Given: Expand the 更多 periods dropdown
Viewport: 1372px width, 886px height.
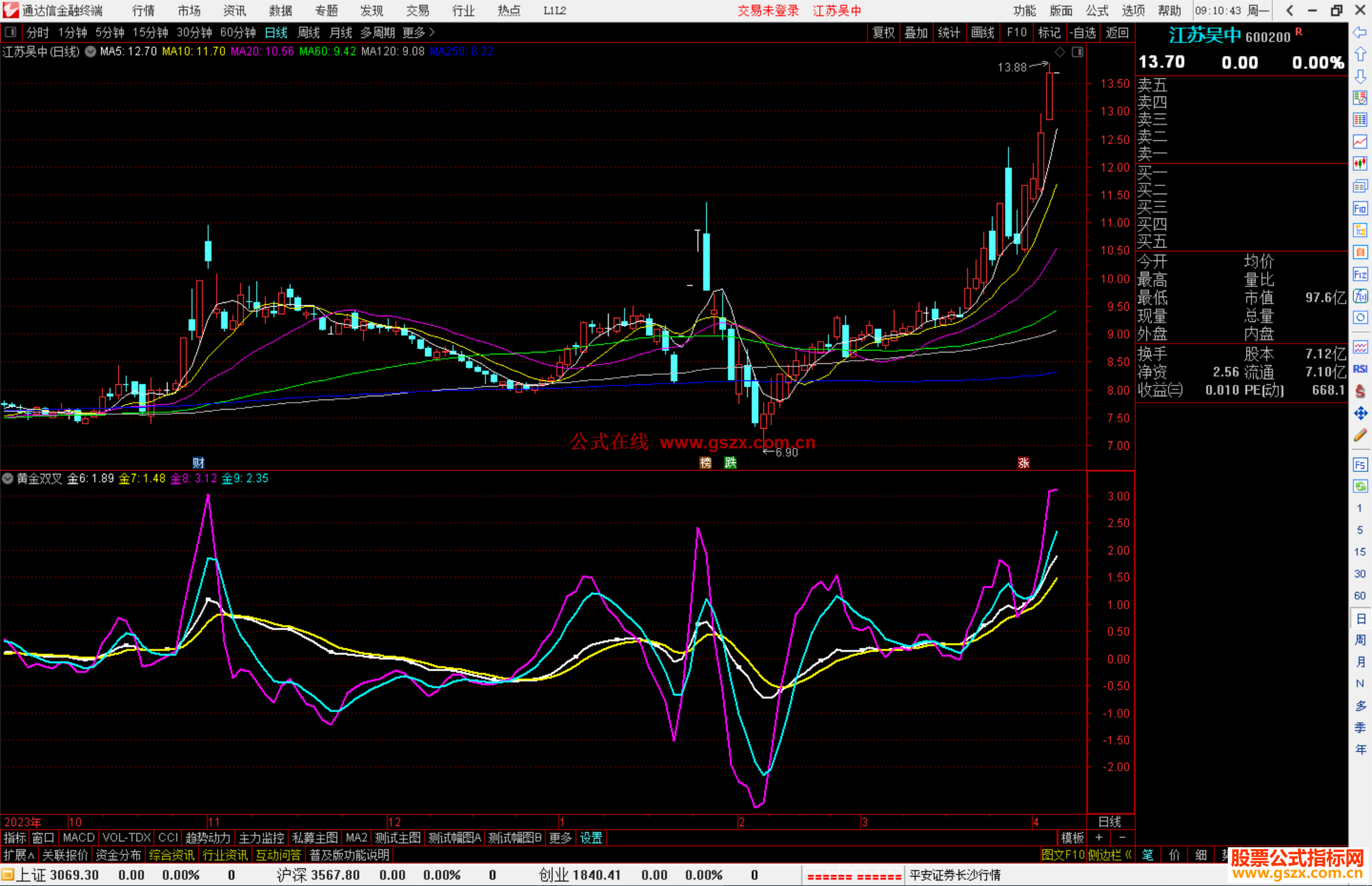Looking at the screenshot, I should click(x=418, y=32).
